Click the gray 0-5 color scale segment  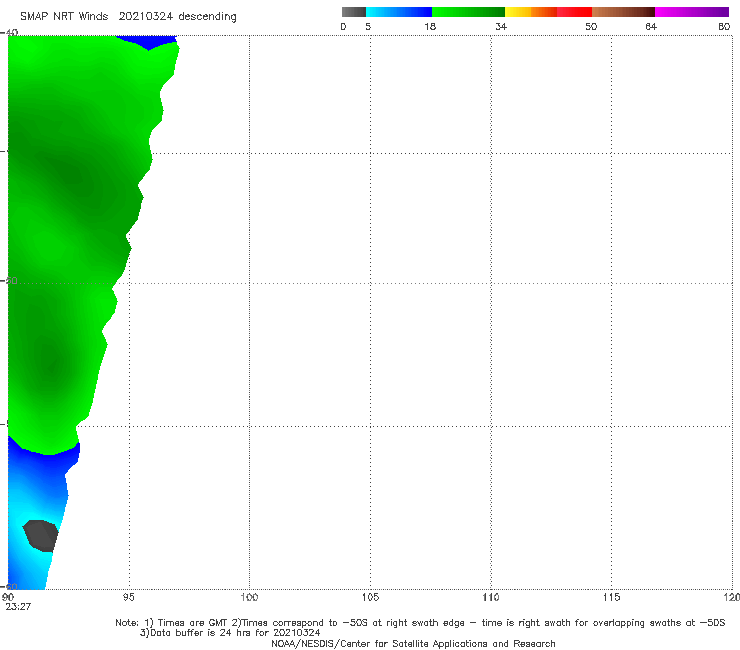point(354,12)
